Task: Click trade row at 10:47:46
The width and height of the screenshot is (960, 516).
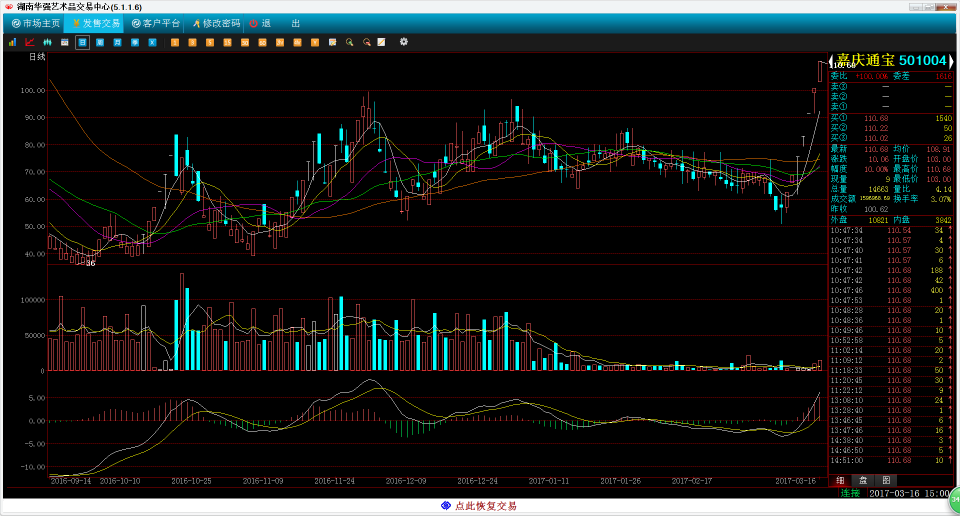Action: pos(891,291)
